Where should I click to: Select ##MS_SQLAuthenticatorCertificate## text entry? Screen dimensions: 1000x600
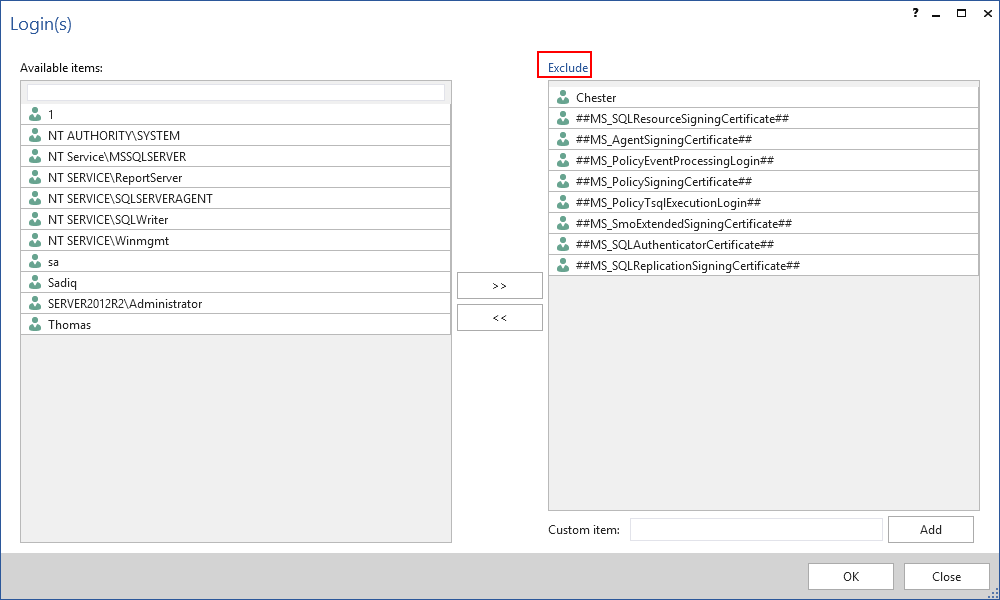click(675, 245)
